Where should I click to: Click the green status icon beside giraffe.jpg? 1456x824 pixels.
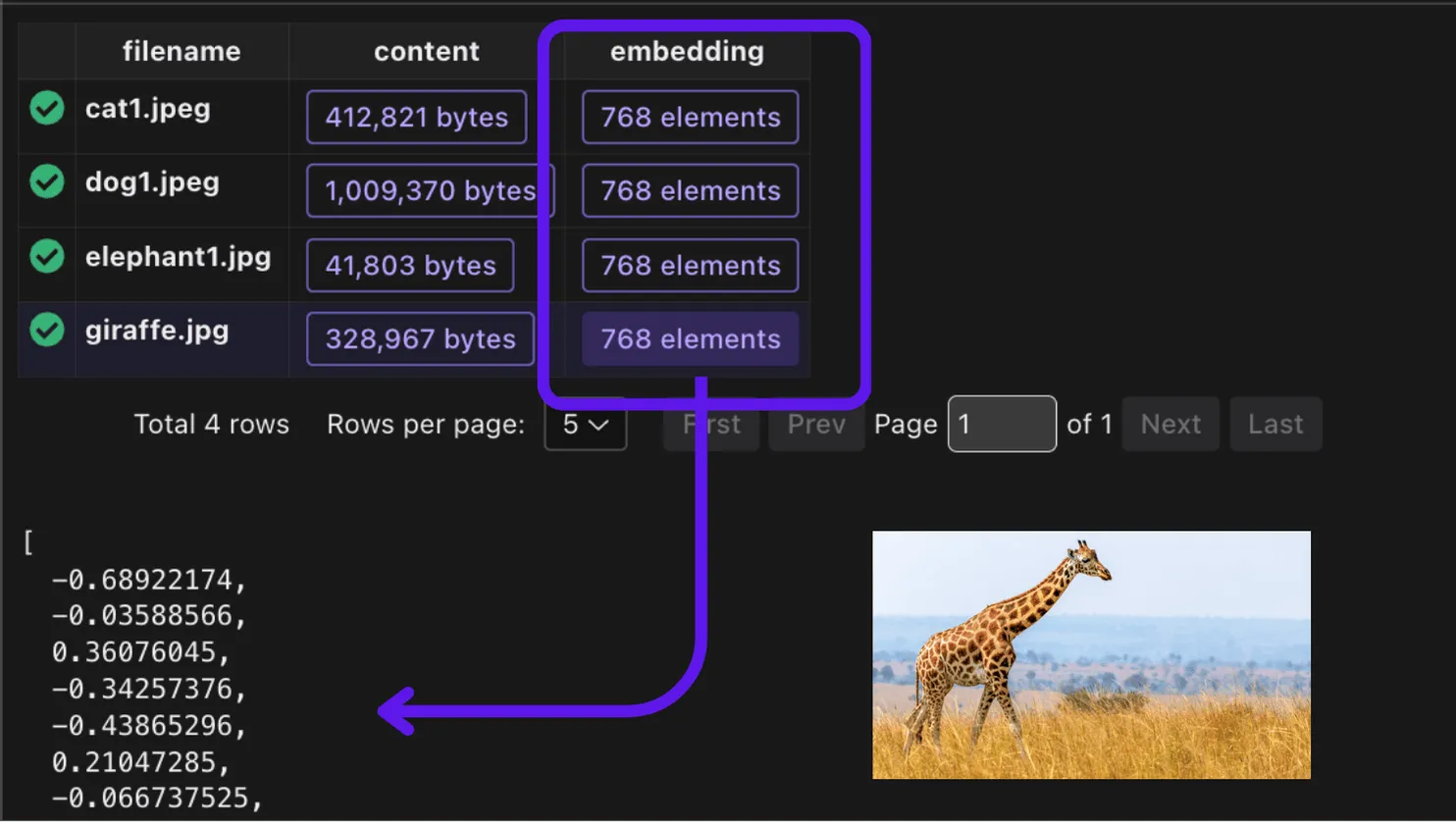point(46,331)
